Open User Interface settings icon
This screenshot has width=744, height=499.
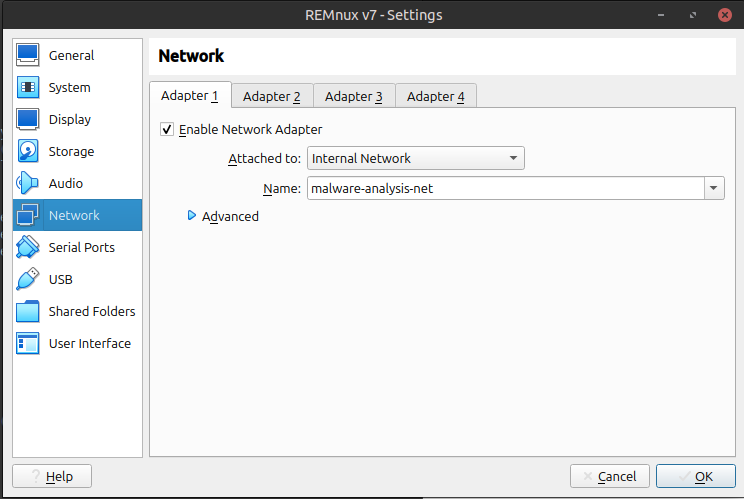pyautogui.click(x=28, y=344)
